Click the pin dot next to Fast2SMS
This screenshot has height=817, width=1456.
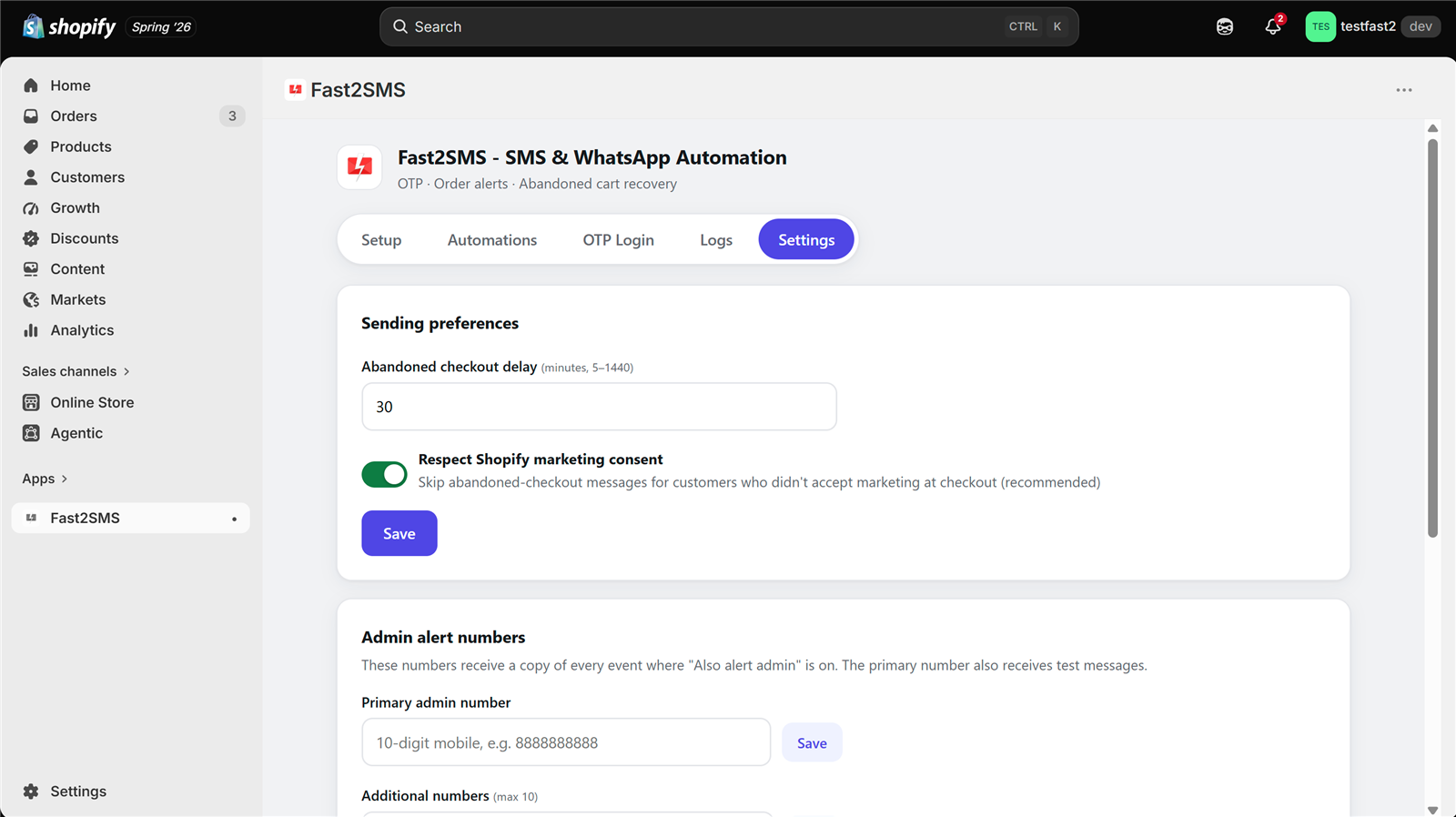coord(234,519)
